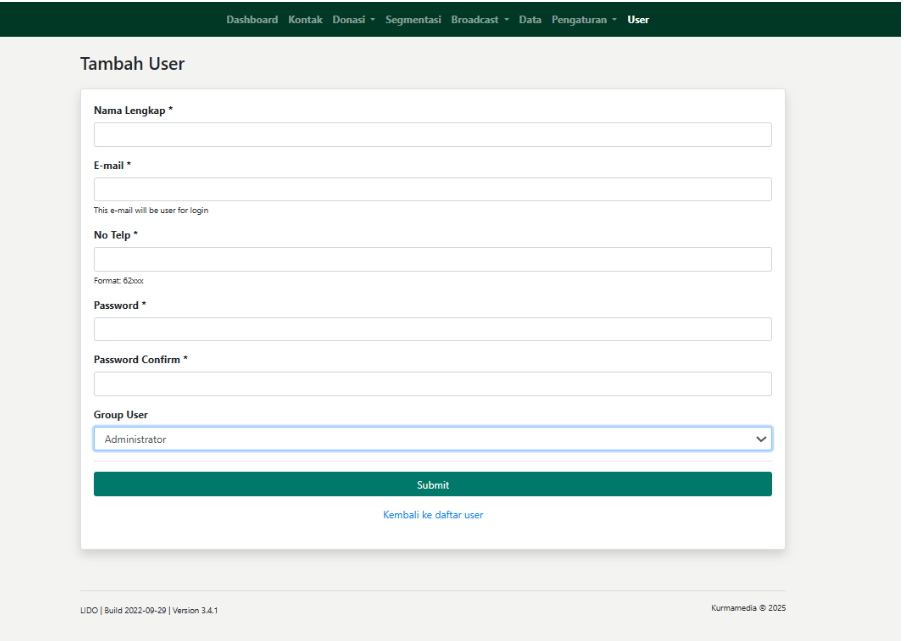Follow the Kembali ke daftar user link
This screenshot has height=641, width=904.
(x=432, y=515)
